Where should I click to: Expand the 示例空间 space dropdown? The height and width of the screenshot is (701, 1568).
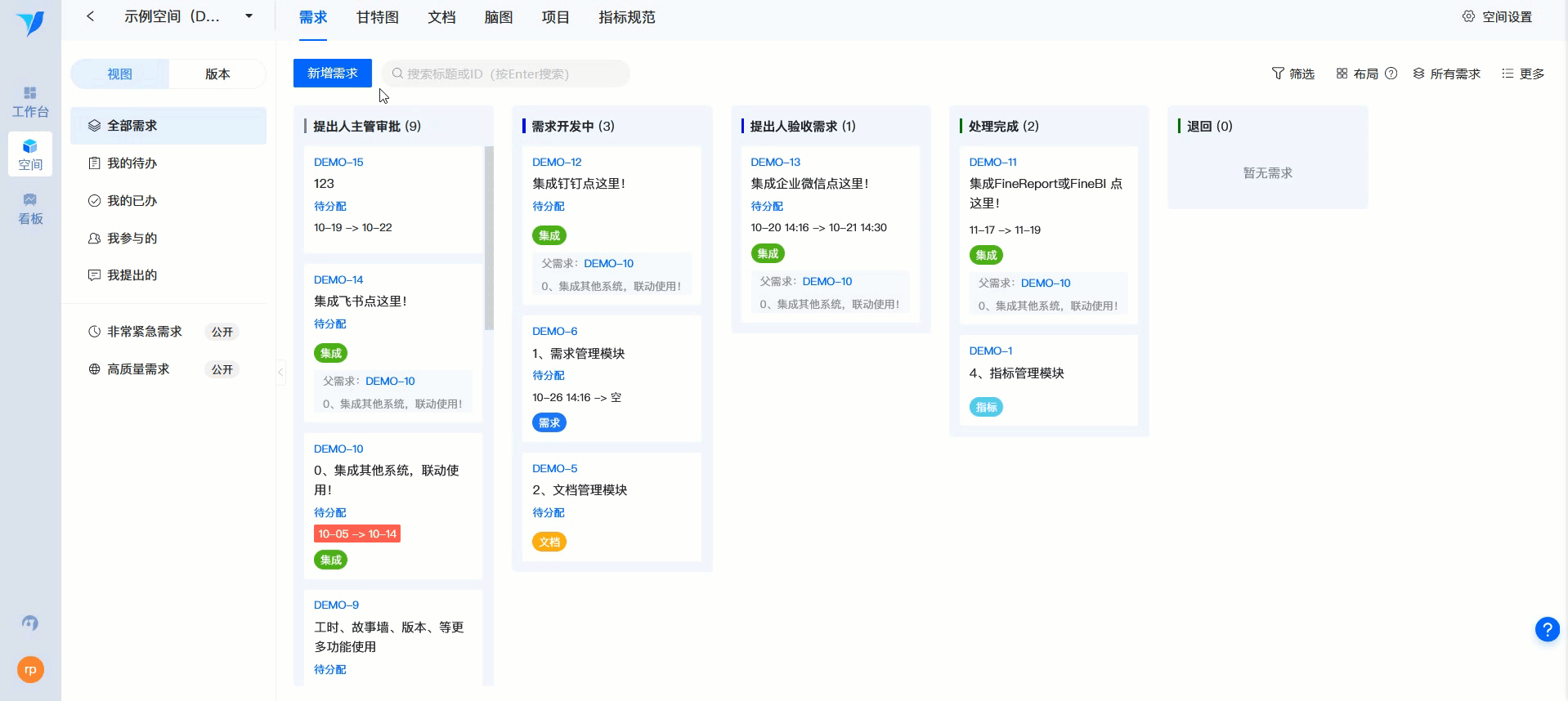click(x=249, y=16)
